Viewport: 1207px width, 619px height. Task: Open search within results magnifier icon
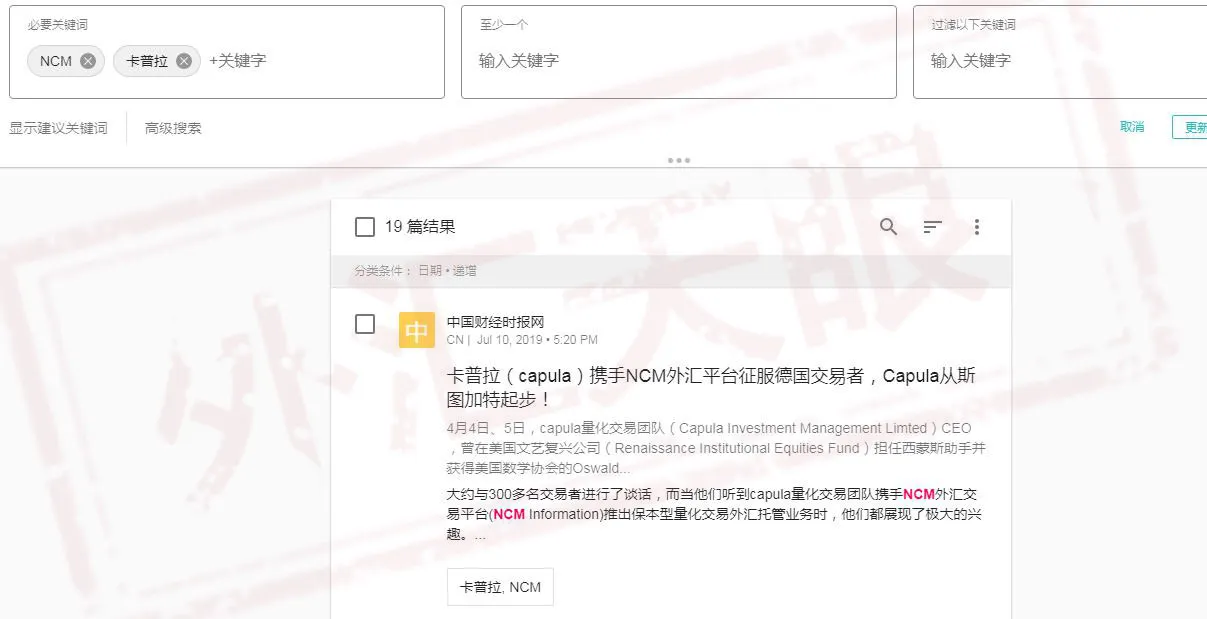888,227
